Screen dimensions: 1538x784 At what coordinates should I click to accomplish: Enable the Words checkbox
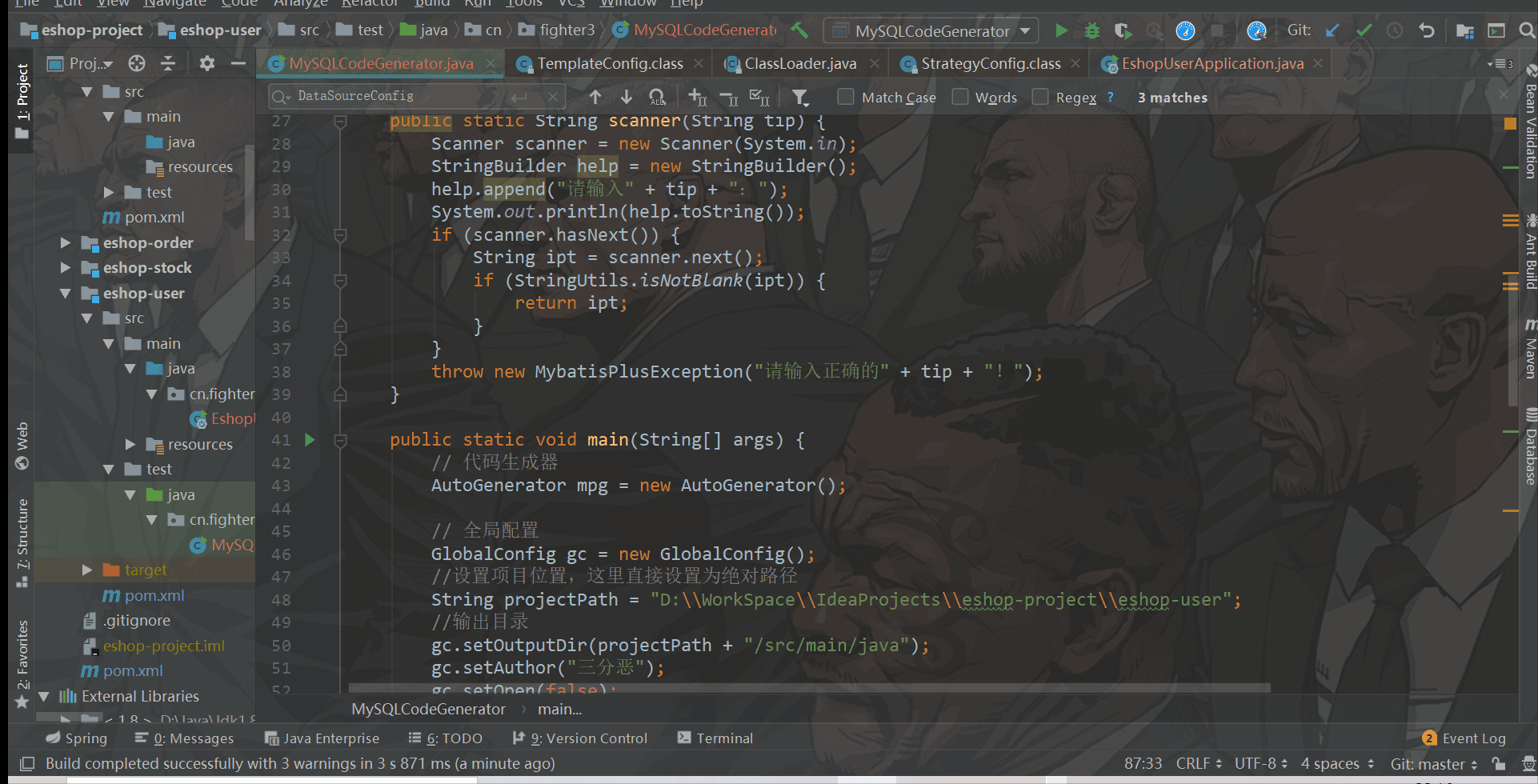point(960,97)
